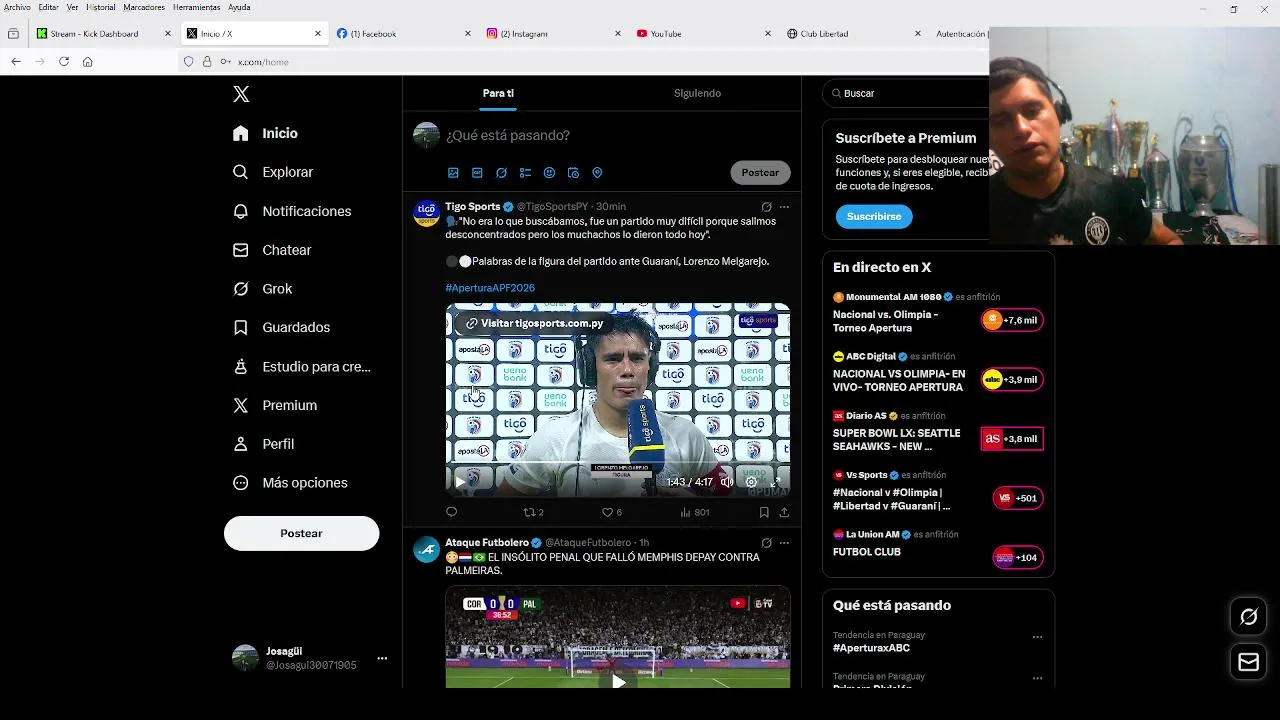
Task: Switch to the Para ti tab
Action: pyautogui.click(x=498, y=93)
